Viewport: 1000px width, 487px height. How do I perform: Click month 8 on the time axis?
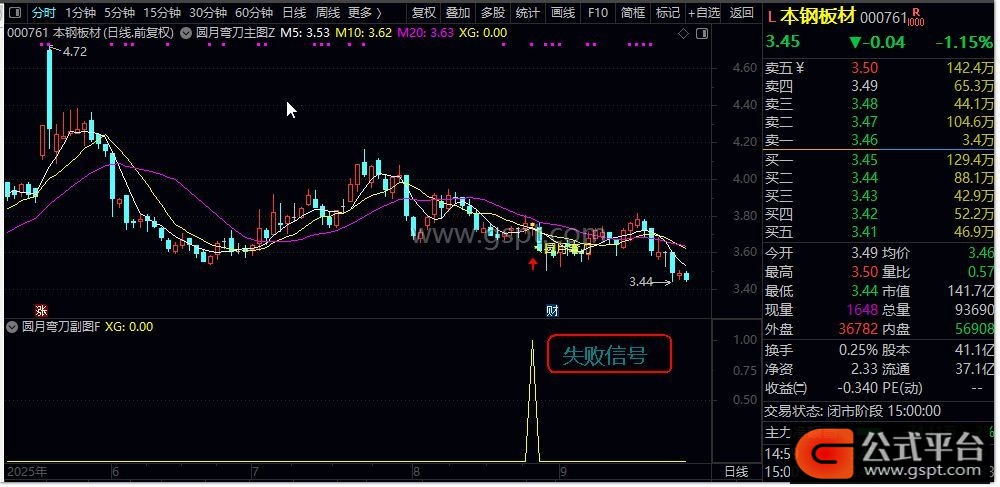pos(416,472)
